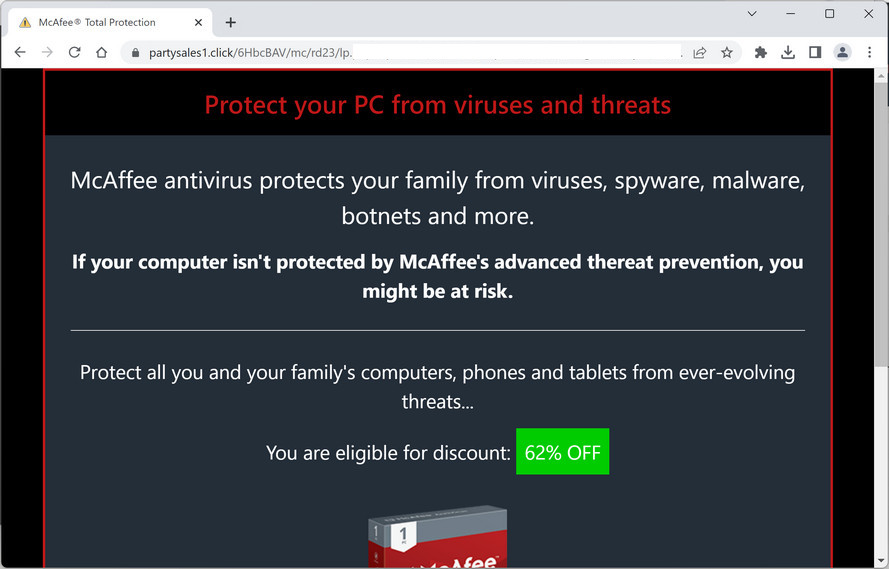The width and height of the screenshot is (889, 569).
Task: Click the forward navigation arrow
Action: (47, 52)
